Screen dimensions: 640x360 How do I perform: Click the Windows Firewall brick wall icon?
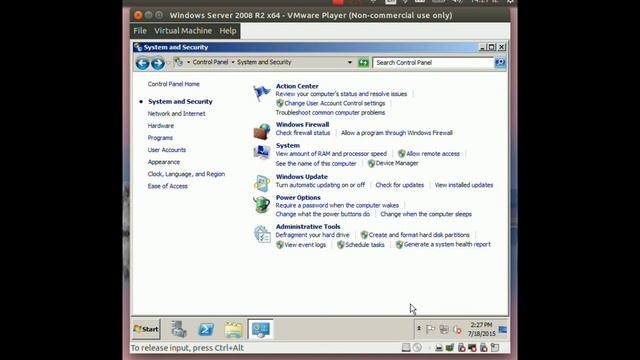261,131
